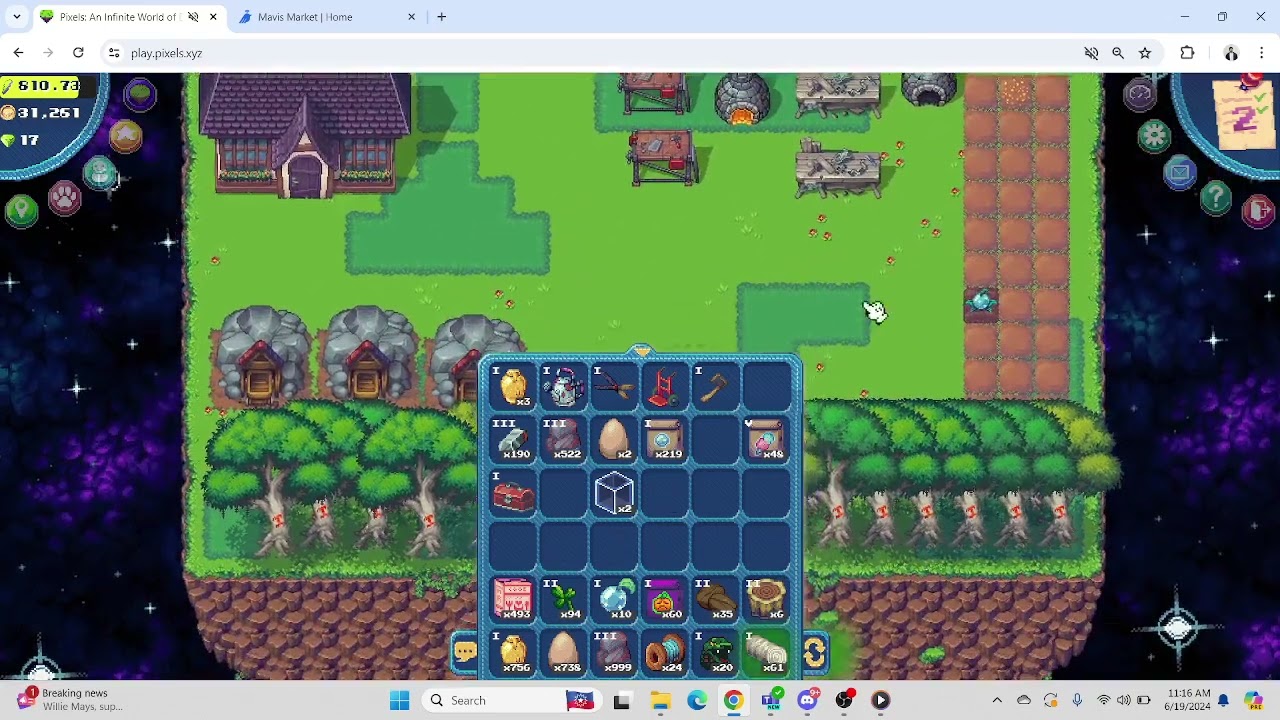Open the game settings gear button

click(1154, 136)
